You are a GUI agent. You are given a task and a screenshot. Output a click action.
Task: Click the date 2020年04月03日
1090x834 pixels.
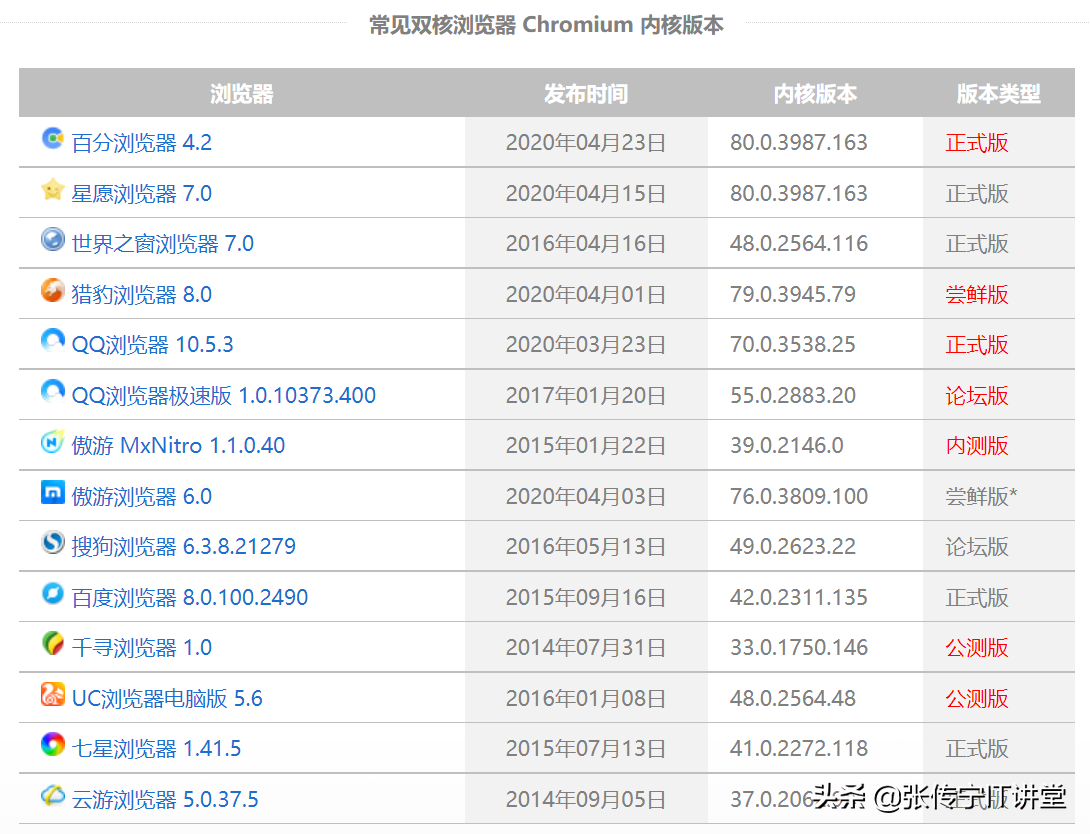(586, 496)
